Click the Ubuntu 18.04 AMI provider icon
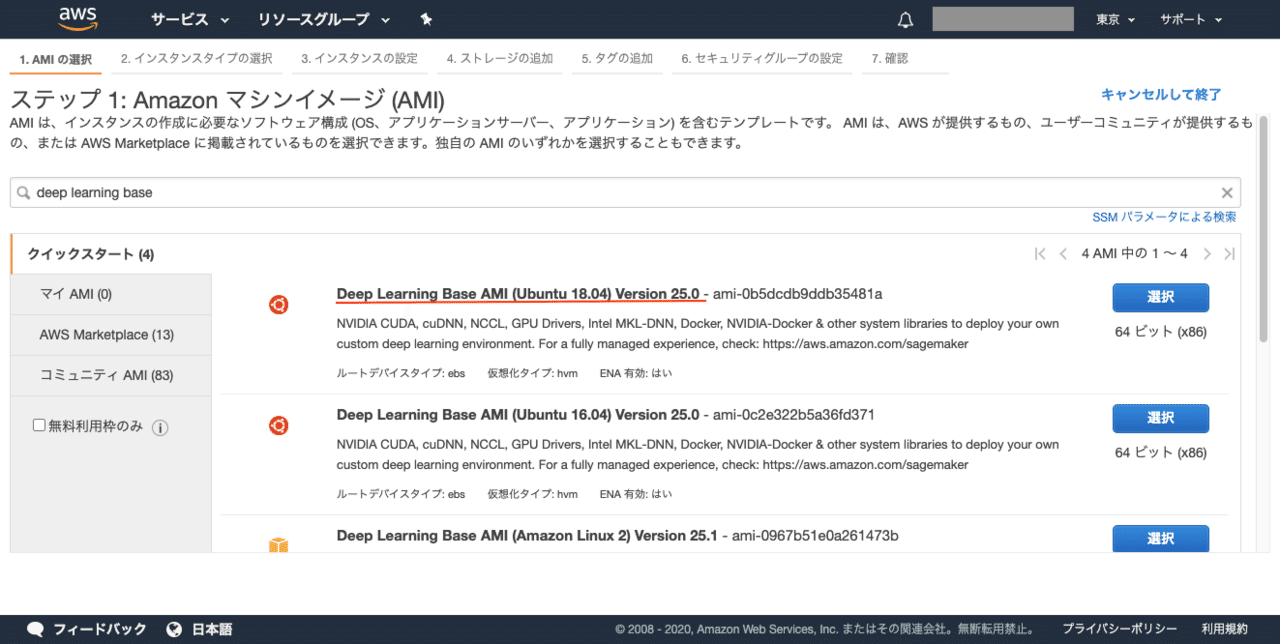Screen dimensions: 1280x644 (x=279, y=305)
